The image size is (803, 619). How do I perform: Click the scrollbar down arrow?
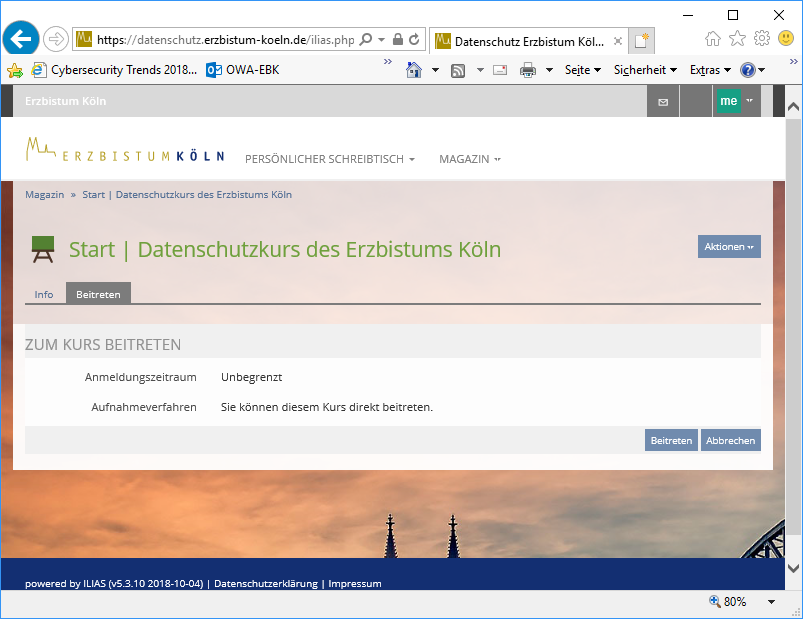coord(793,568)
